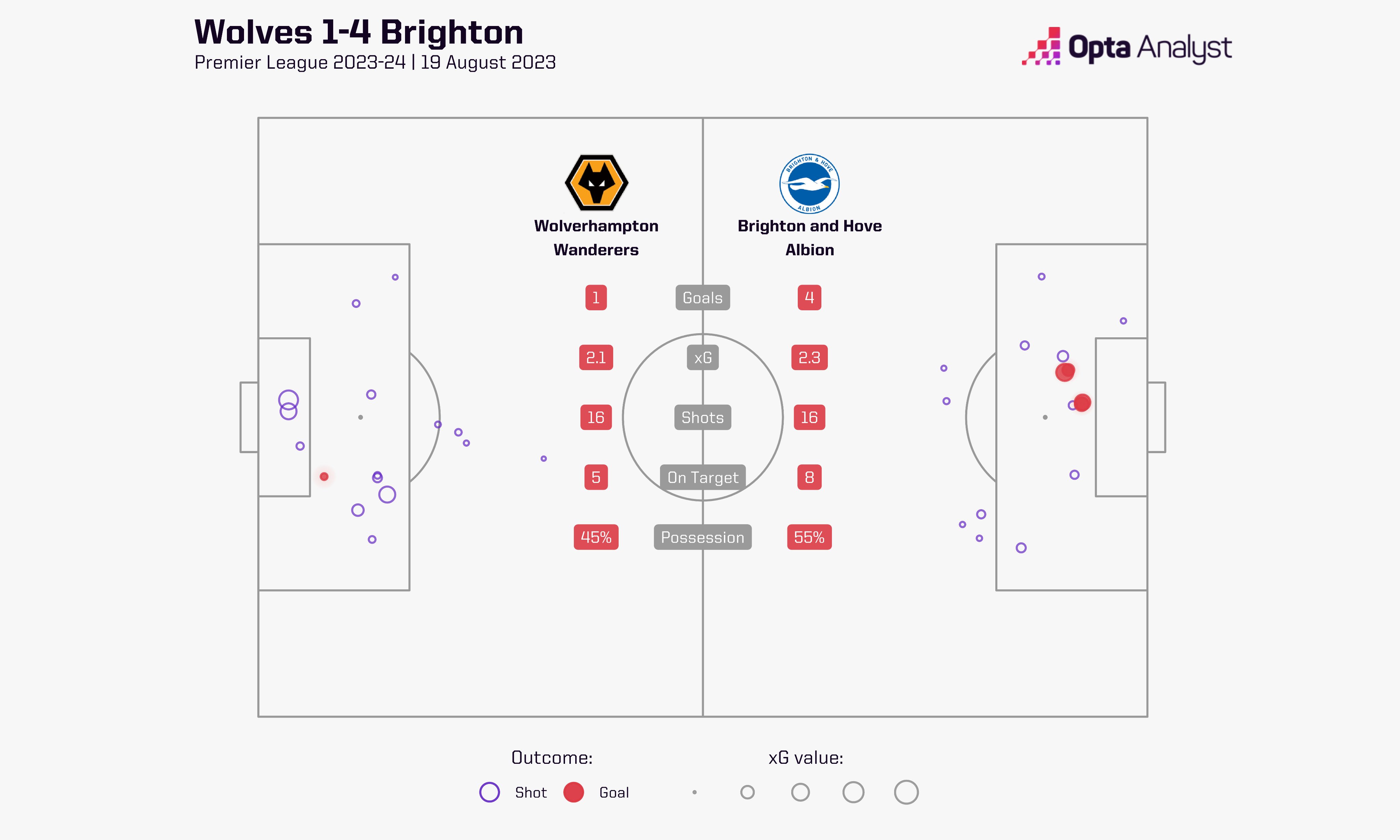Click the On Target label

click(702, 477)
